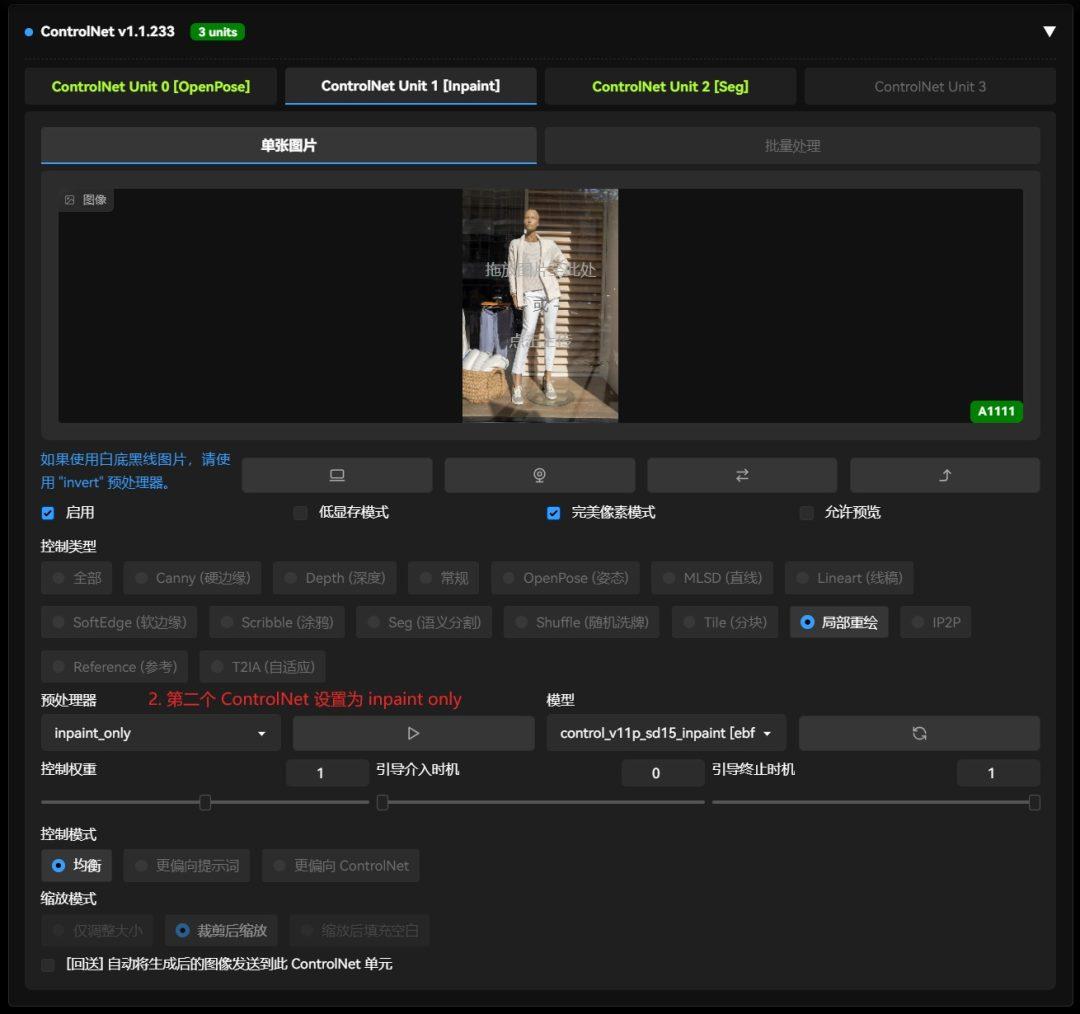Select the 均衡 control mode radio

59,865
